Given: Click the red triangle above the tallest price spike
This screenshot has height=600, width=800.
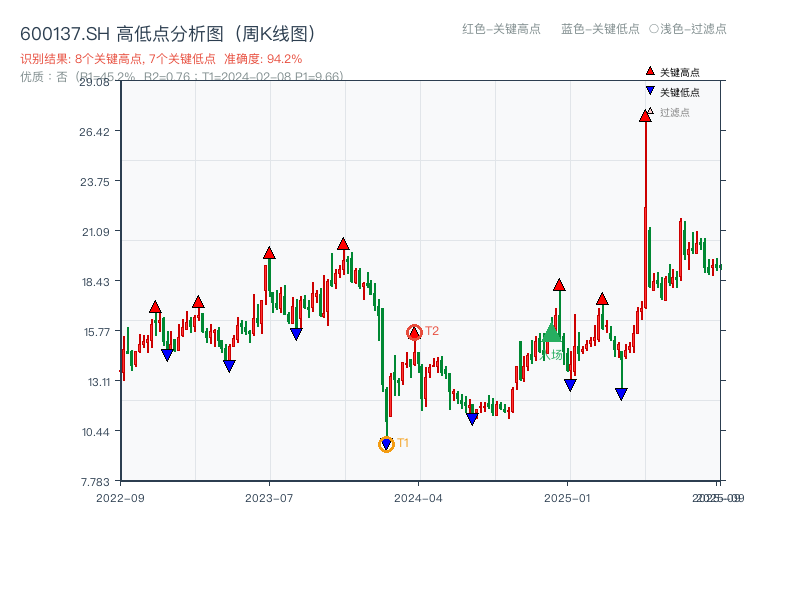Looking at the screenshot, I should 645,117.
